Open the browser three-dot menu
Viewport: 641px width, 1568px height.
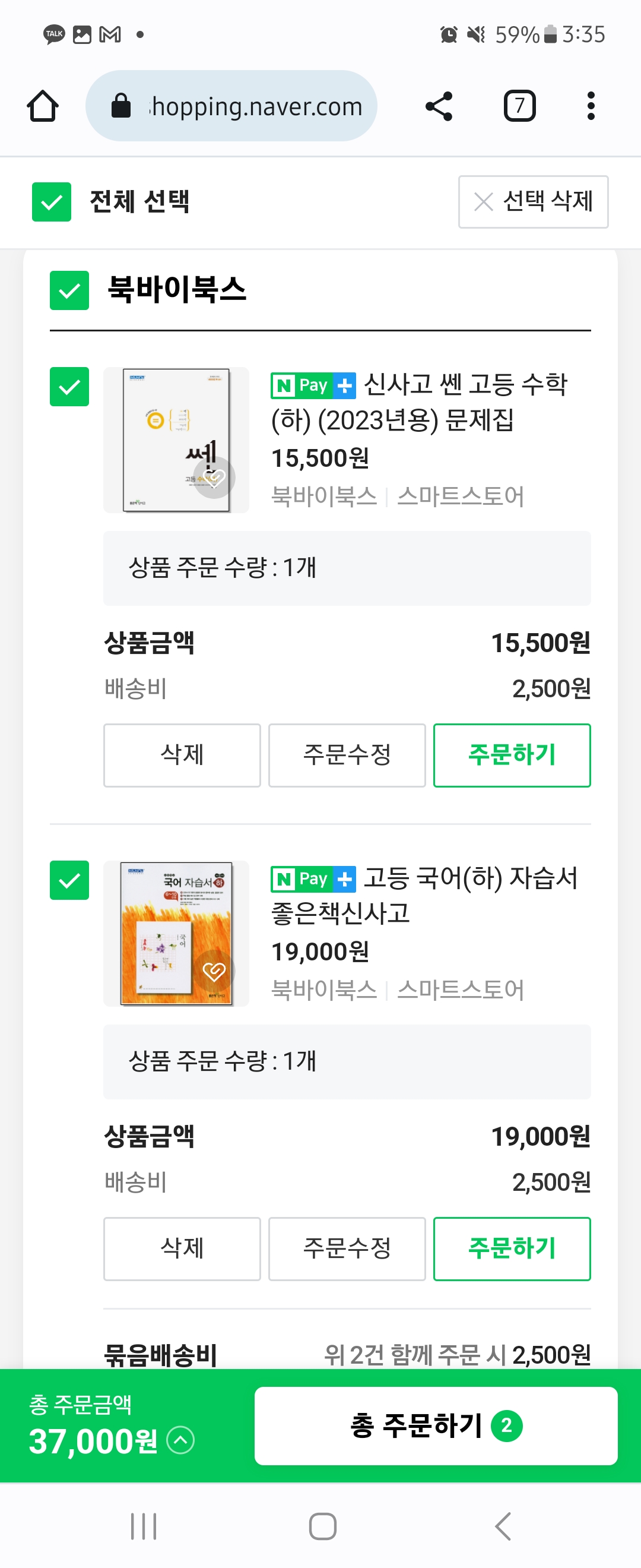[591, 106]
